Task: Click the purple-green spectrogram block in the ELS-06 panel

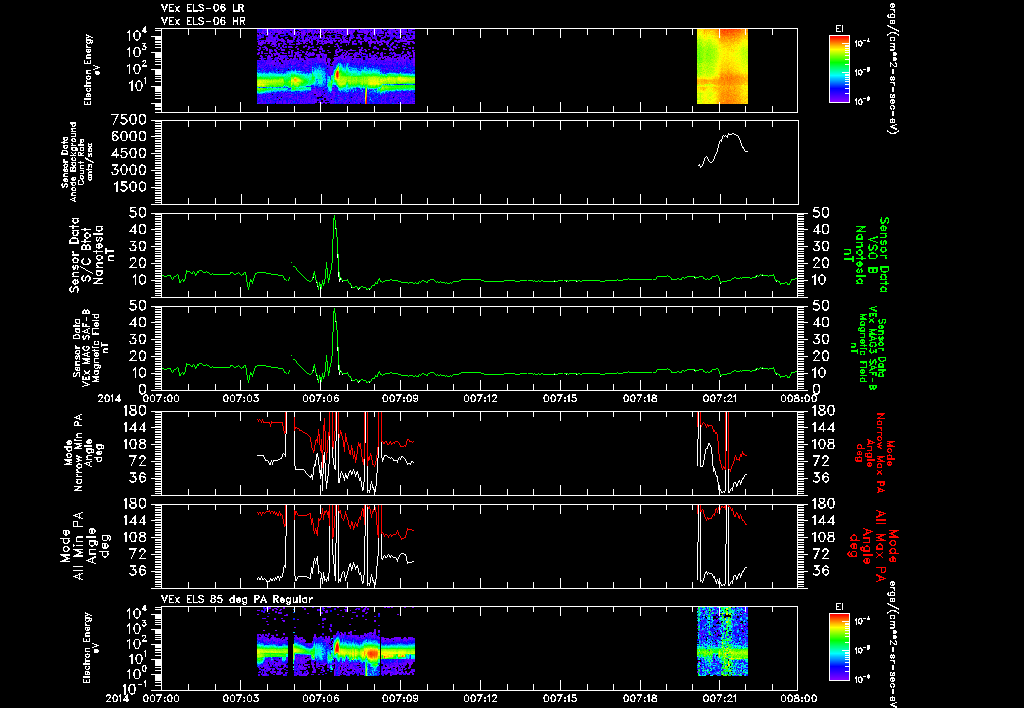Action: click(x=336, y=66)
